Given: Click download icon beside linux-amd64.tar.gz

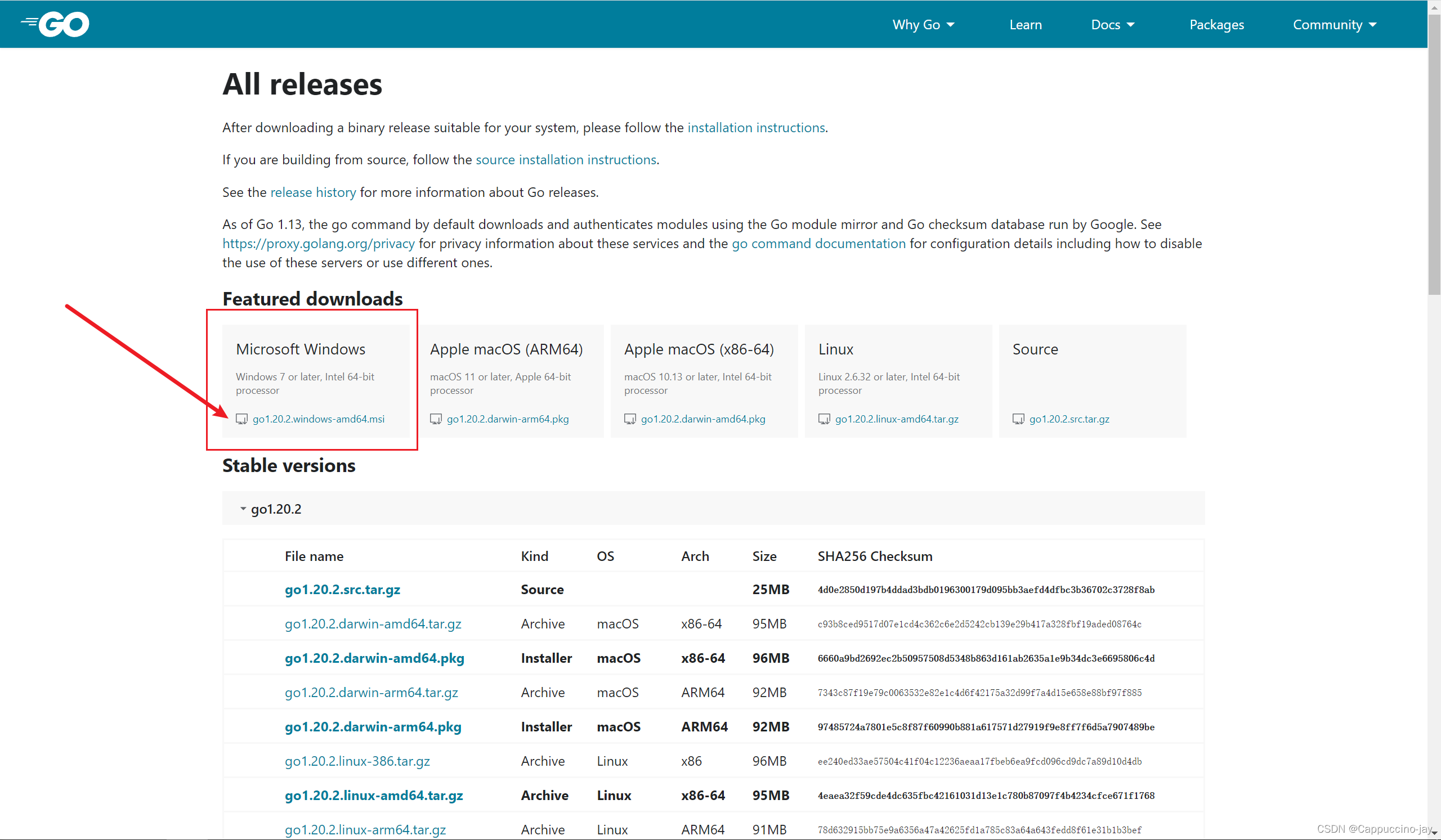Looking at the screenshot, I should [x=824, y=419].
